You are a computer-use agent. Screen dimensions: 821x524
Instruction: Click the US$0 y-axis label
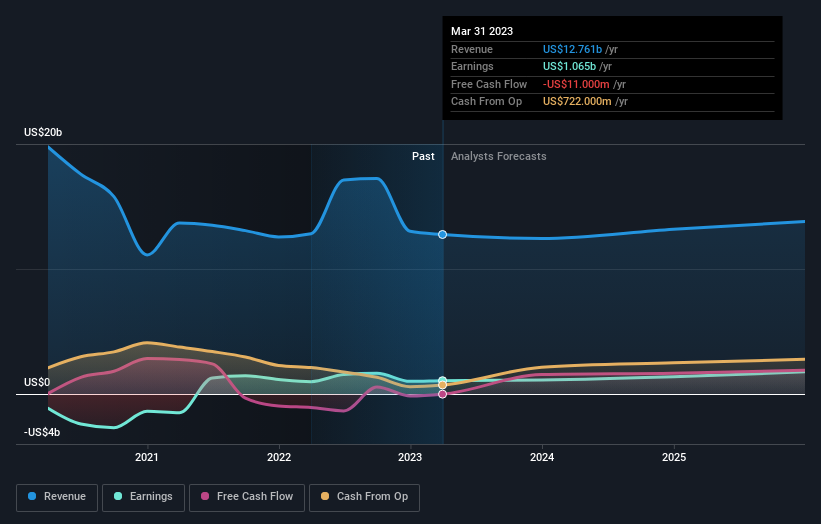coord(37,383)
